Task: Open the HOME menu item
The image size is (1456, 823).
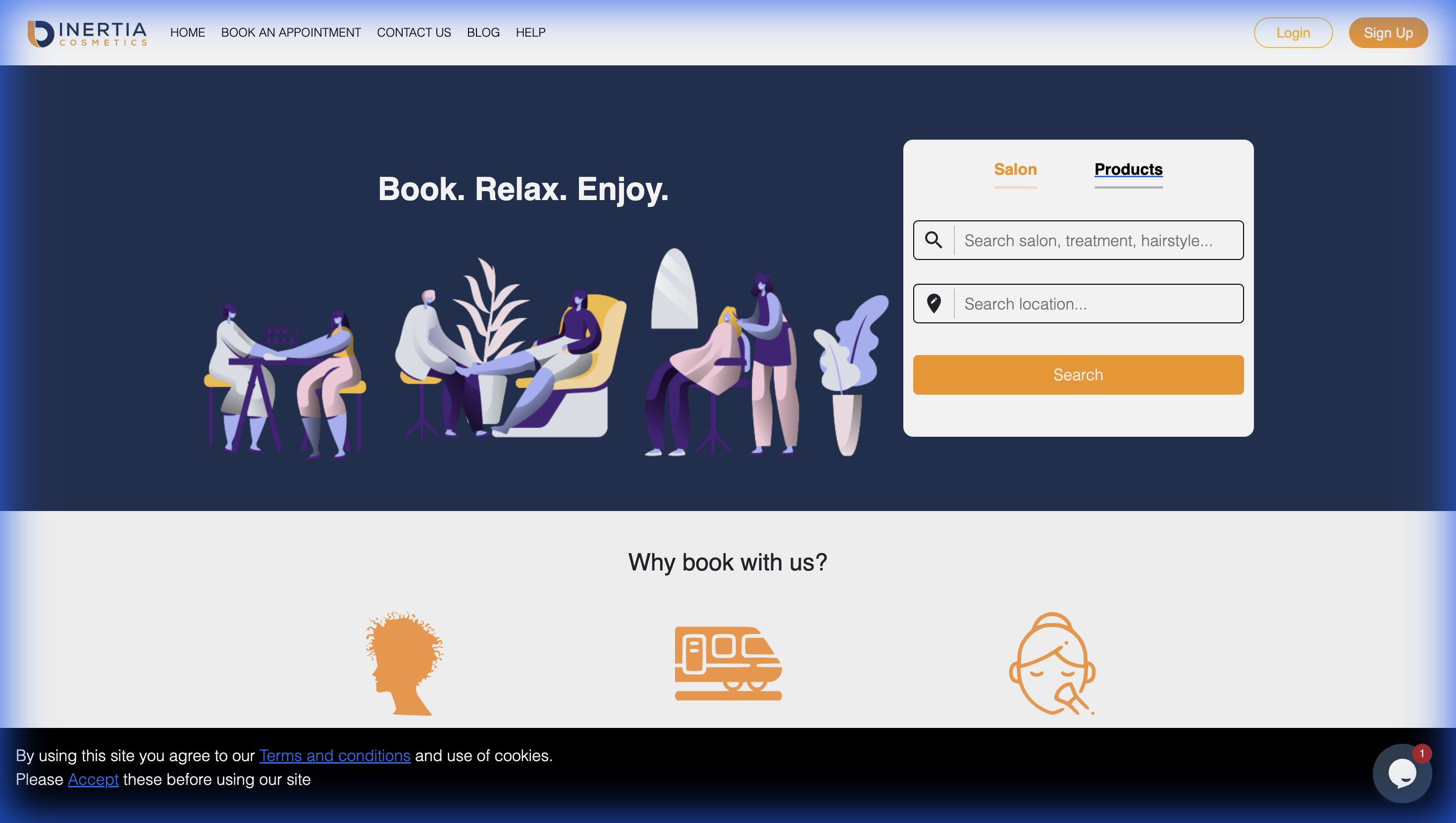Action: pos(188,33)
